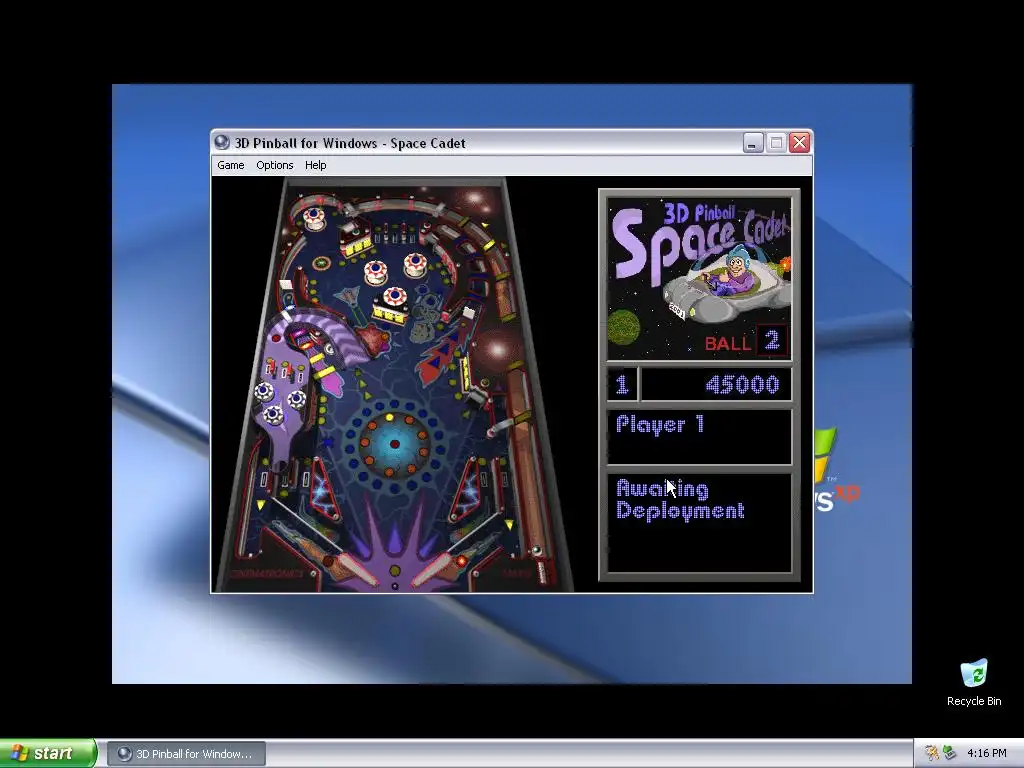Click the Awaiting Deployment message
Image resolution: width=1024 pixels, height=768 pixels.
(680, 500)
